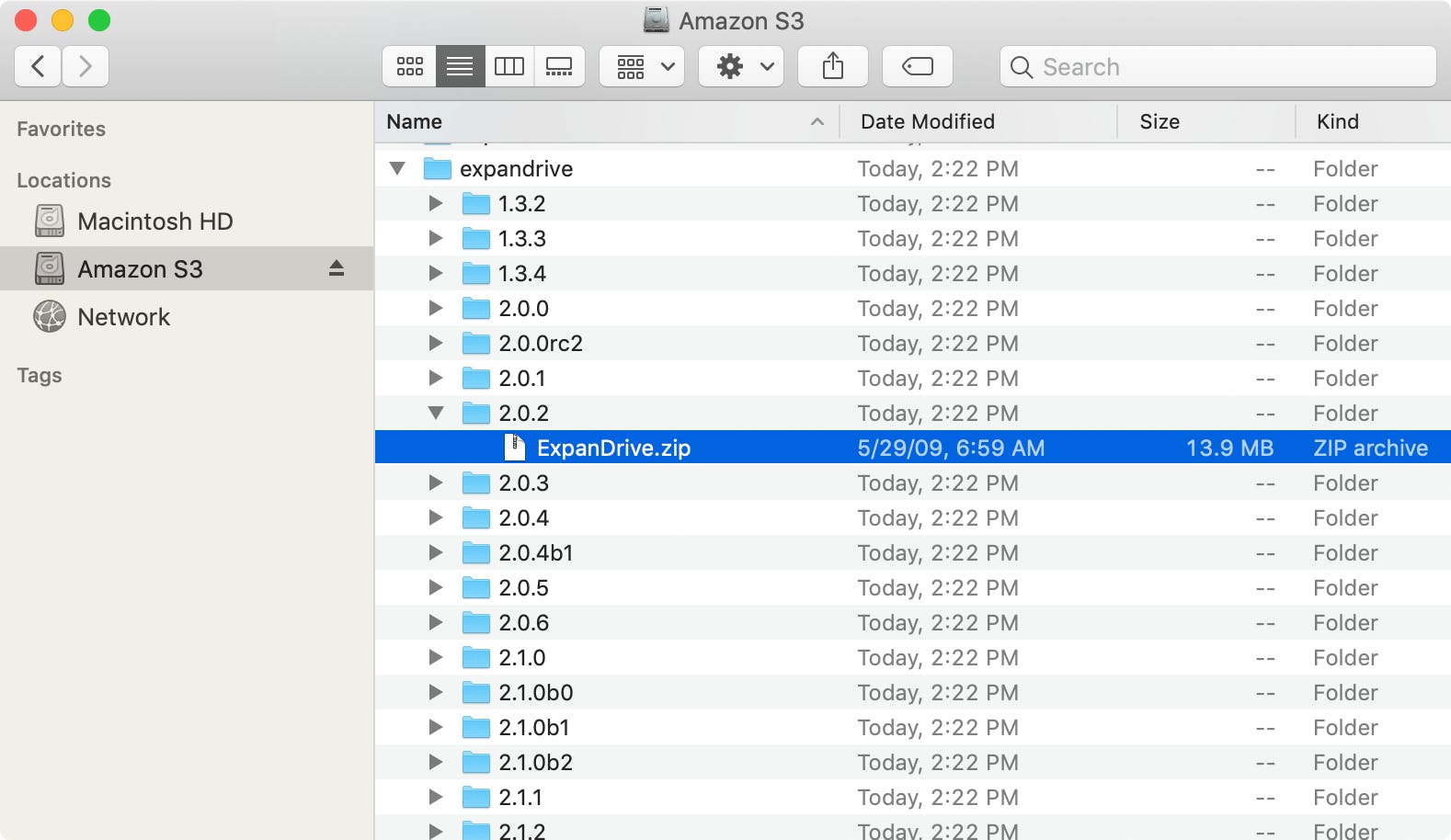This screenshot has height=840, width=1451.
Task: Select the 2.1.0b2 folder name
Action: (x=536, y=762)
